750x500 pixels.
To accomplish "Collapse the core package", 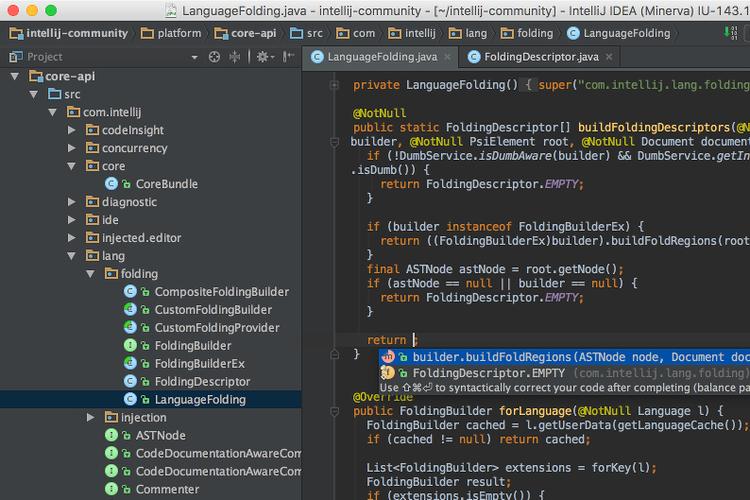I will 72,166.
